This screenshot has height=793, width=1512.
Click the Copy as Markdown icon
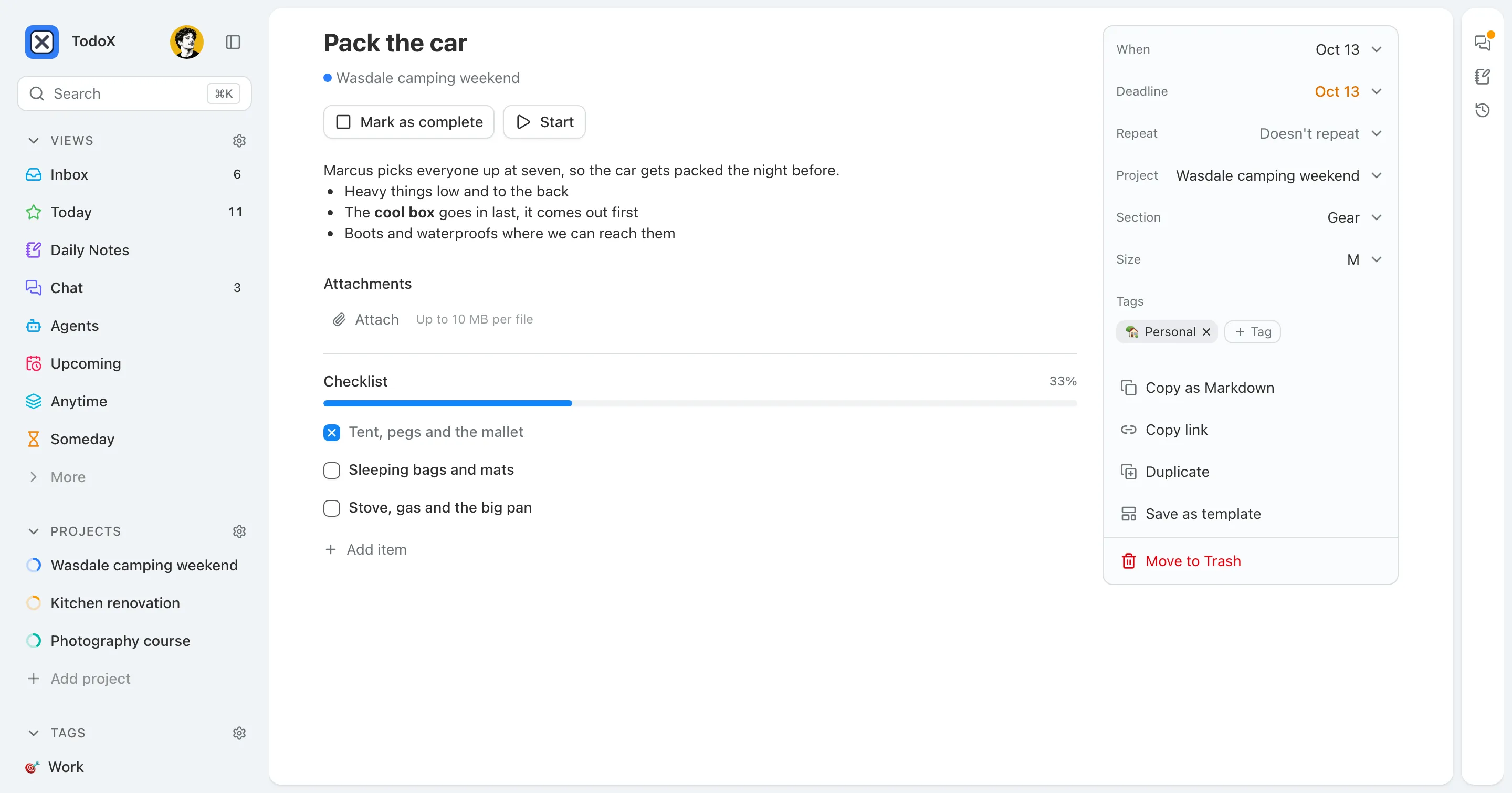click(x=1128, y=388)
